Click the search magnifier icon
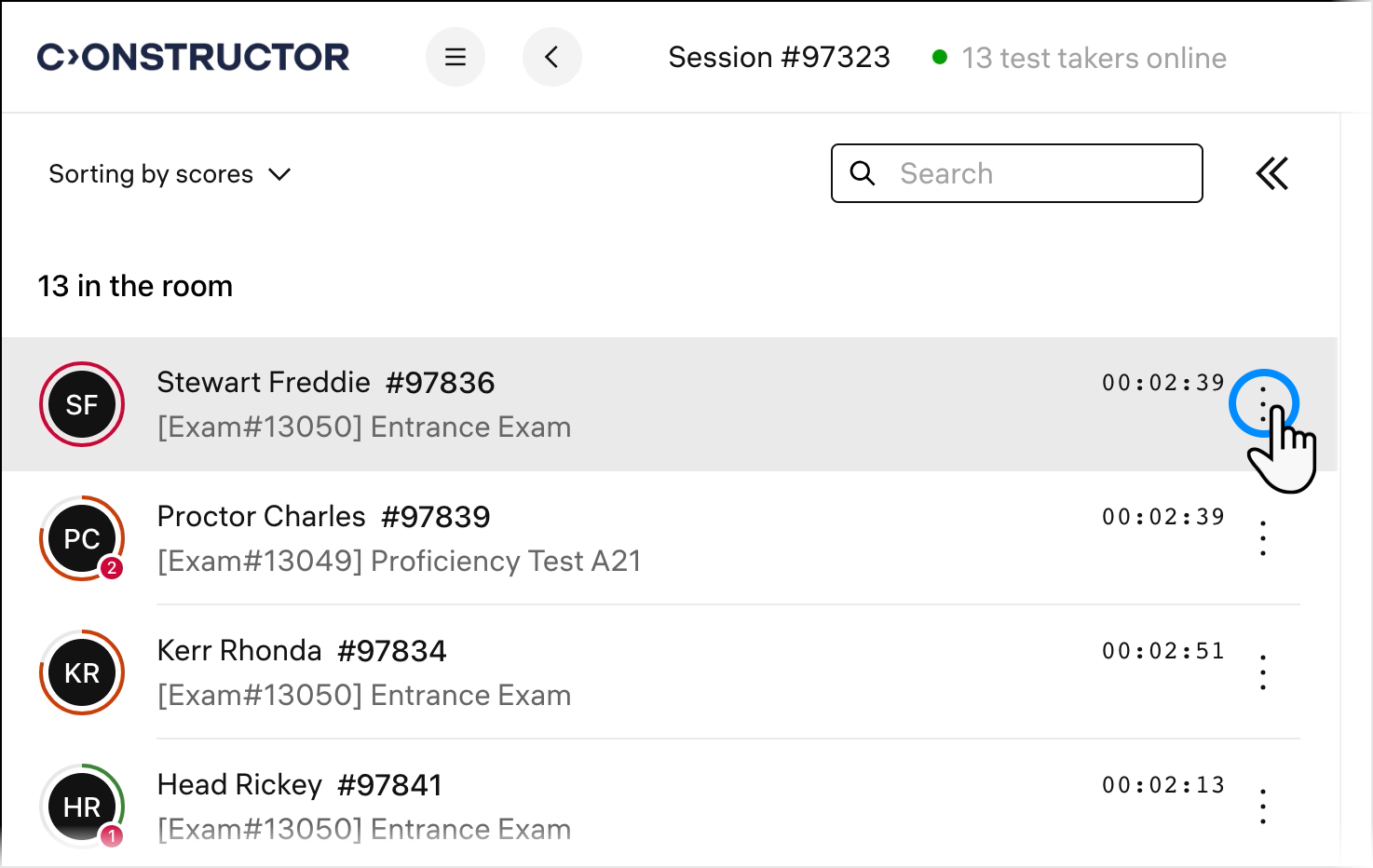The width and height of the screenshot is (1373, 868). (863, 174)
